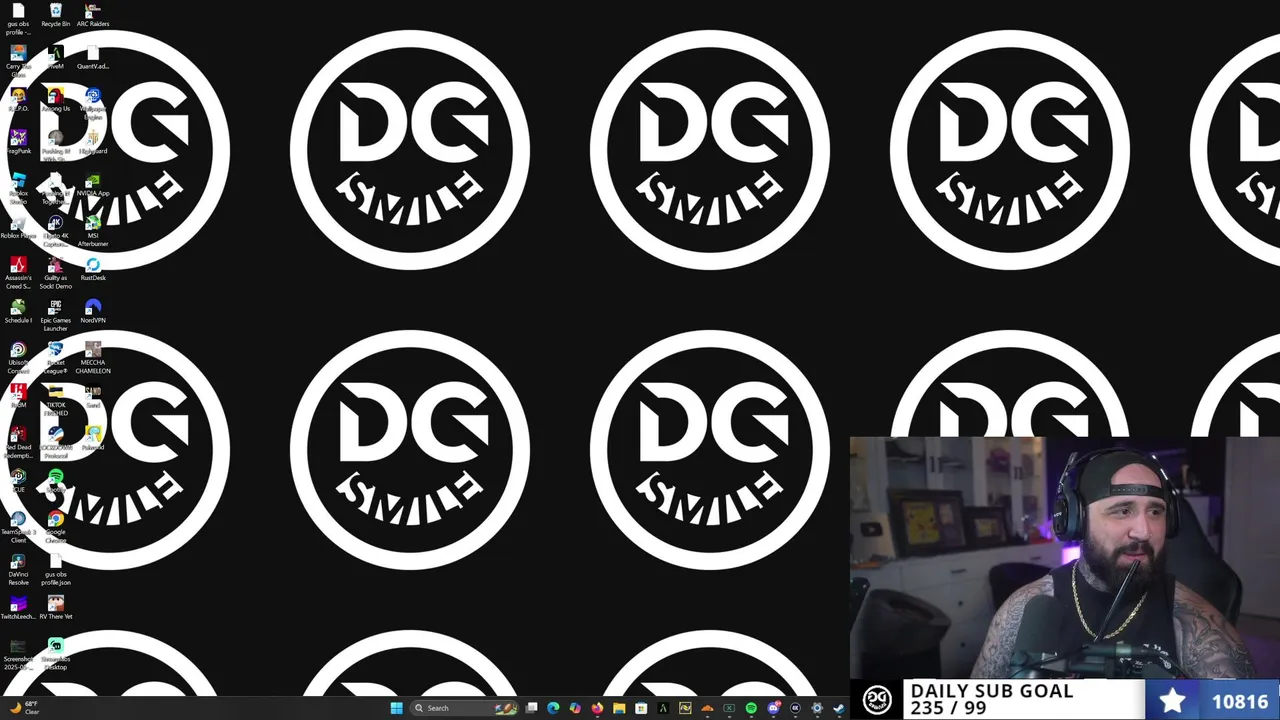Select the TIKTOK FINISHED folder
This screenshot has width=1280, height=720.
point(56,400)
